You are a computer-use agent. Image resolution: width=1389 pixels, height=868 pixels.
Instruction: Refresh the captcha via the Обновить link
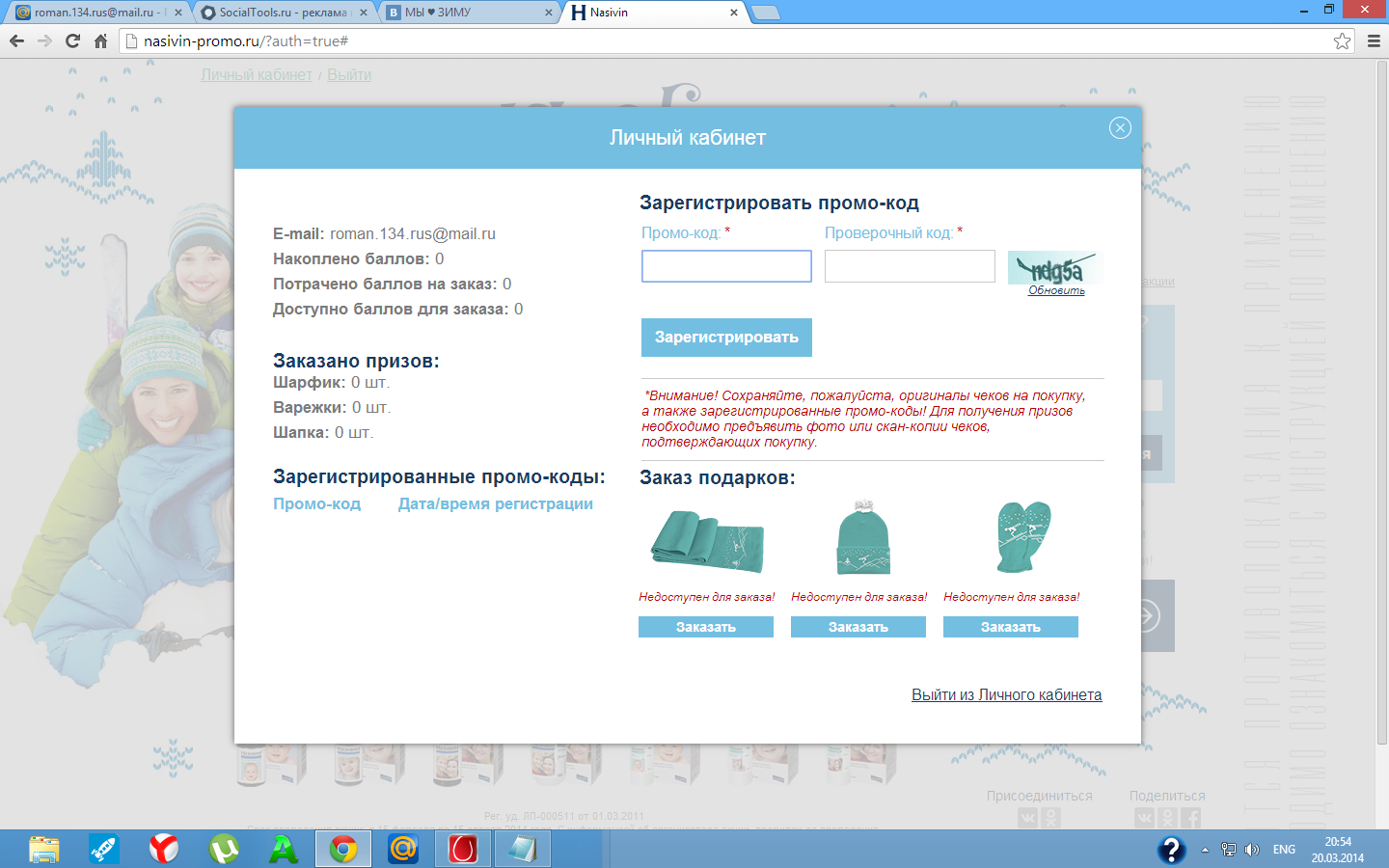point(1056,290)
